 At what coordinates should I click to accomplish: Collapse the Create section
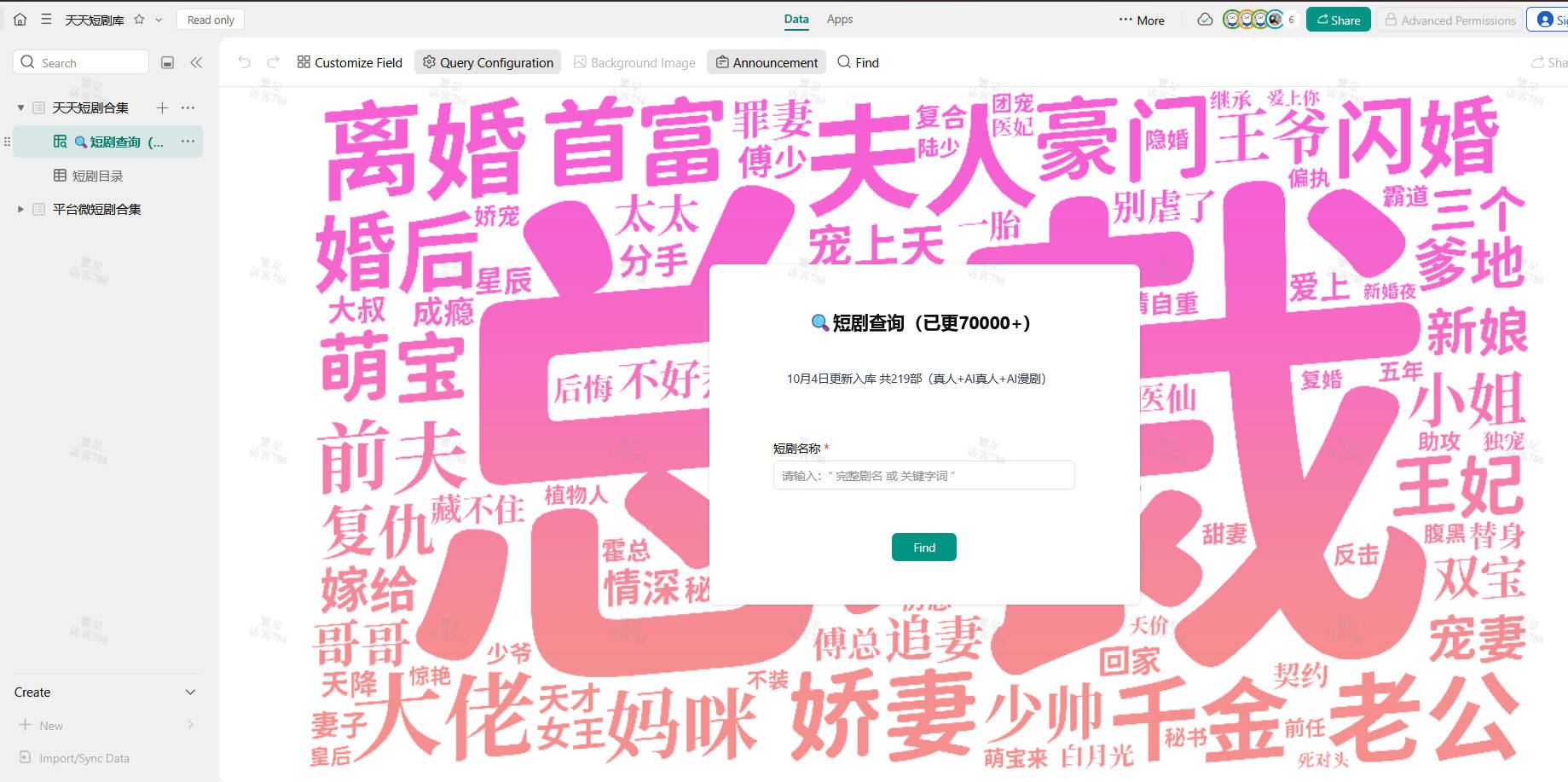pyautogui.click(x=190, y=692)
